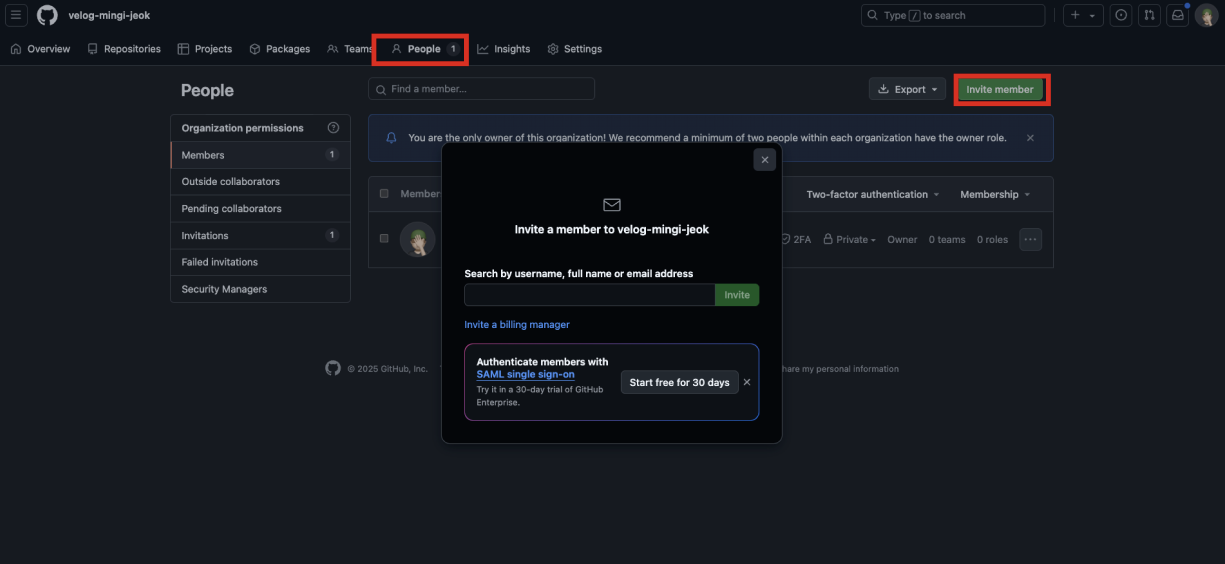Tick the select-all members checkbox
Screen dimensions: 1225x564
pos(384,194)
